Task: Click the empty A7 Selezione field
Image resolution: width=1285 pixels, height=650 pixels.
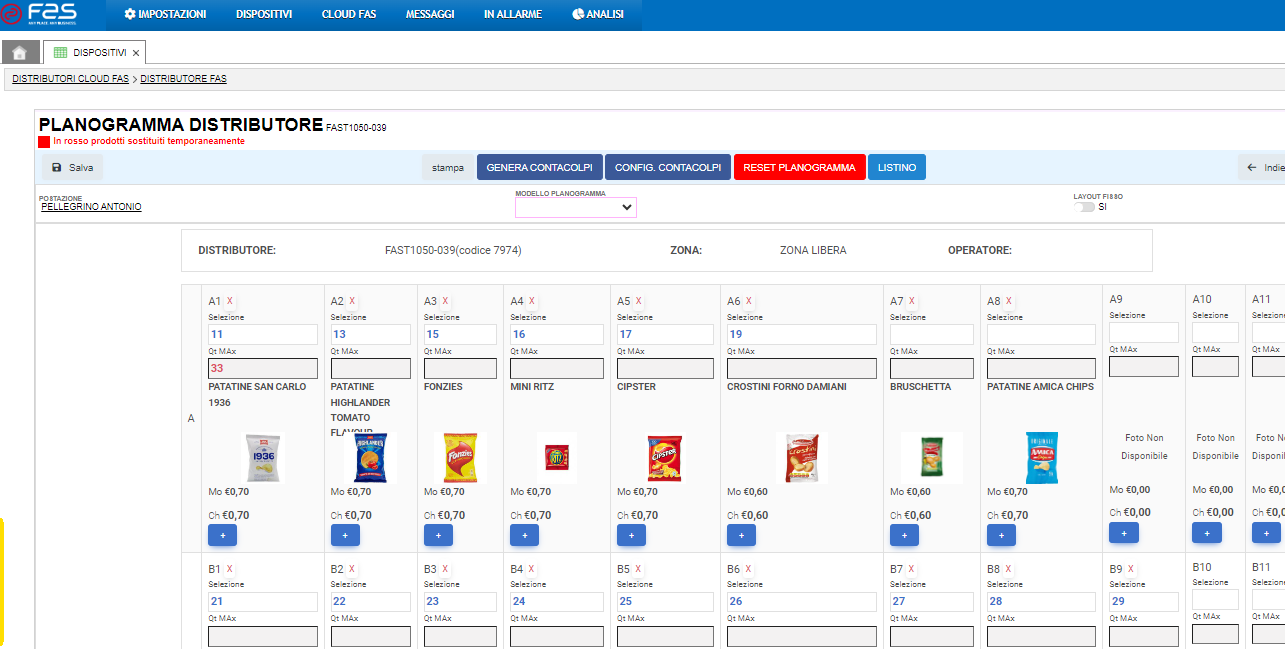Action: [x=932, y=334]
